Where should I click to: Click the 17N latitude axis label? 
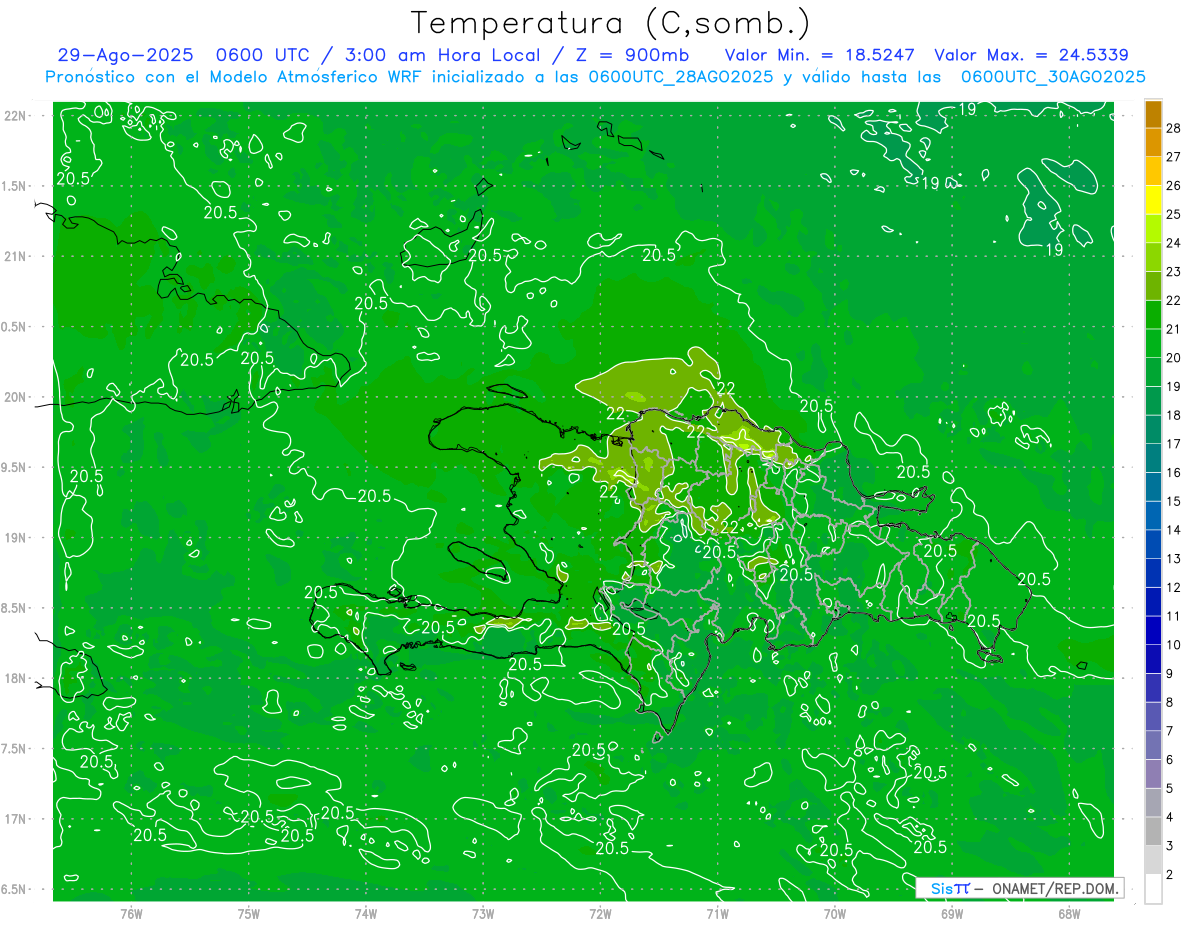[17, 819]
